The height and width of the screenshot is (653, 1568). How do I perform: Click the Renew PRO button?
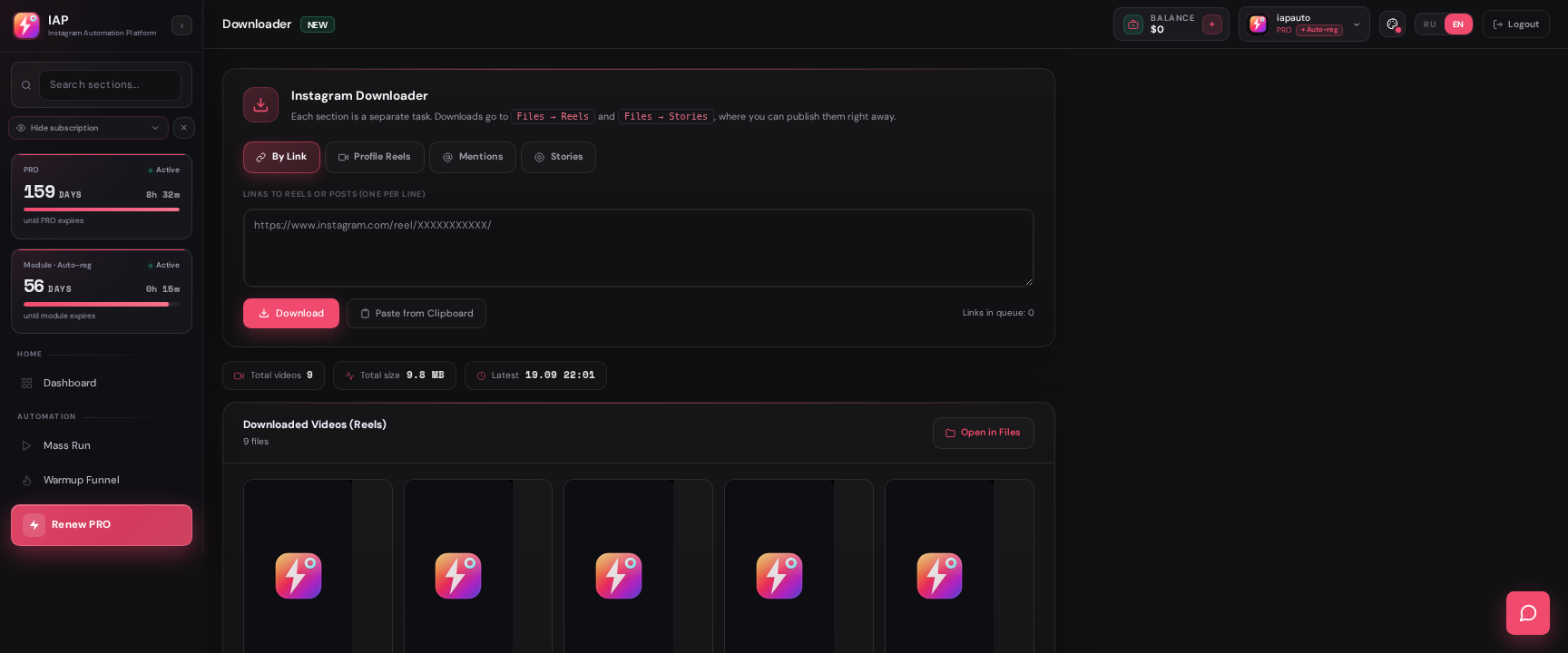pos(102,525)
